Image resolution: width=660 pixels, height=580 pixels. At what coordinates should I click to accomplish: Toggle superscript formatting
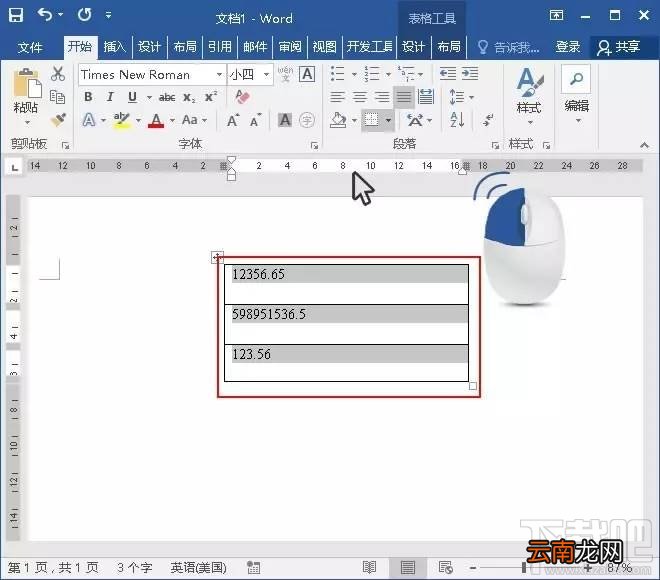click(x=211, y=97)
